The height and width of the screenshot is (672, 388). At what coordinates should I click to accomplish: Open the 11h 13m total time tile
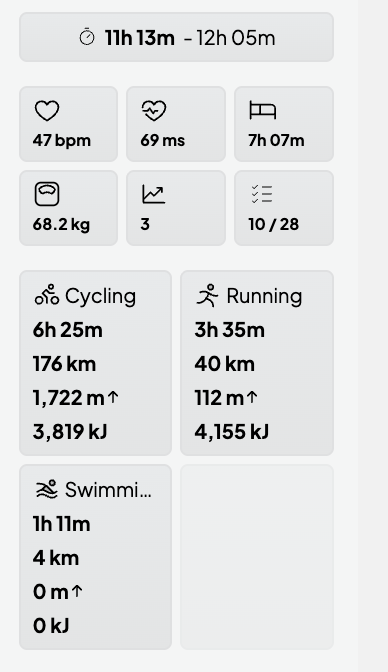[x=176, y=37]
